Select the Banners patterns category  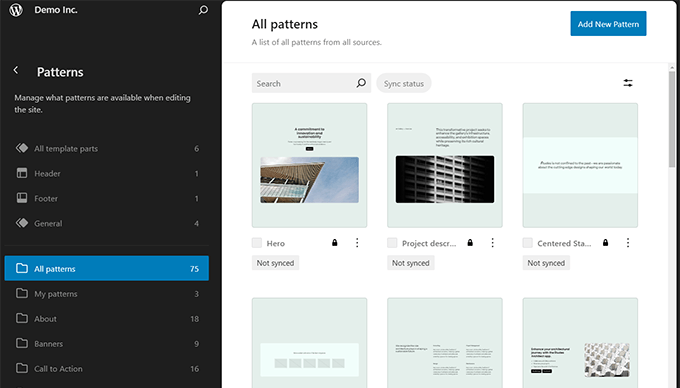[x=107, y=343]
